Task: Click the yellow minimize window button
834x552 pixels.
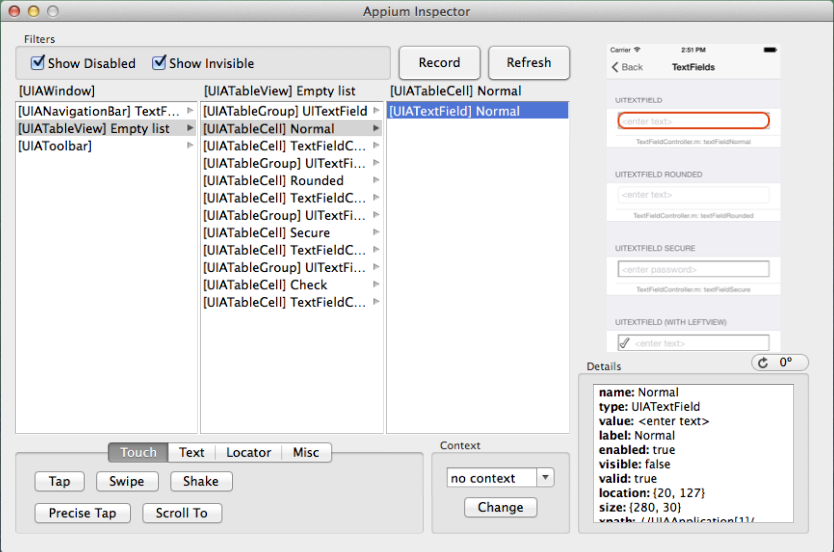Action: (x=34, y=11)
